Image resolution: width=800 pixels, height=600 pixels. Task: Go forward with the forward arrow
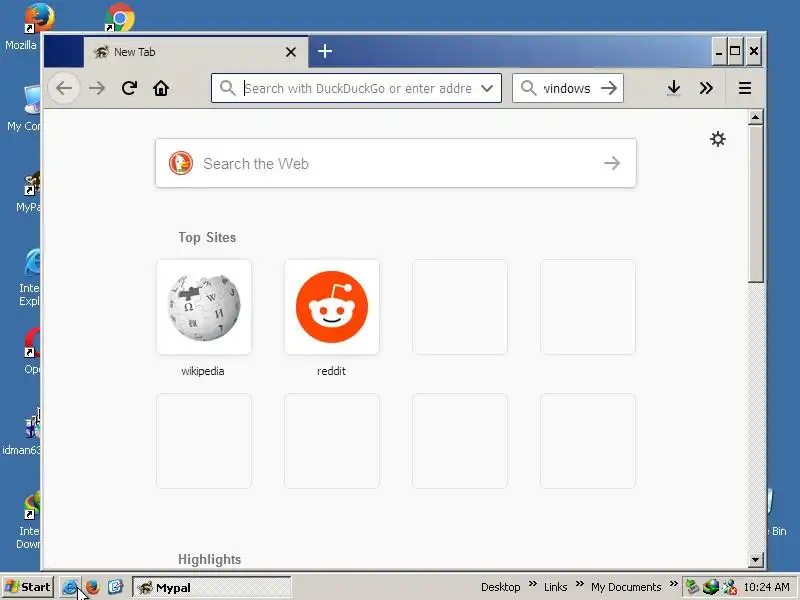pos(96,88)
